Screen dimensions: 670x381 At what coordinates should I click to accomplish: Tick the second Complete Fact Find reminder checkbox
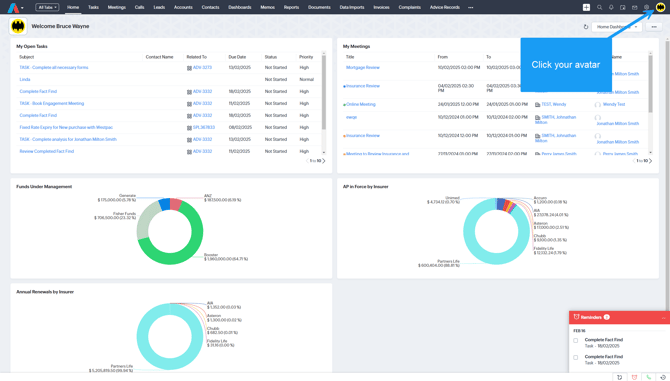coord(576,358)
